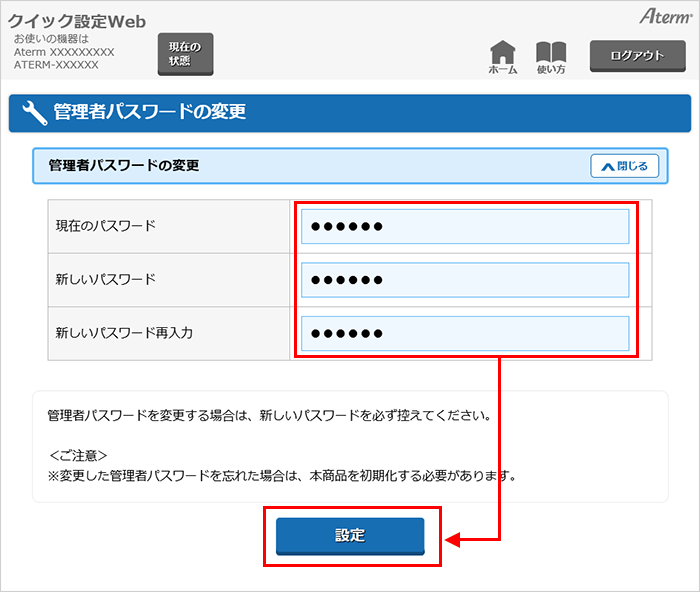This screenshot has width=700, height=592.
Task: Go to the ホーム home icon
Action: tap(503, 57)
